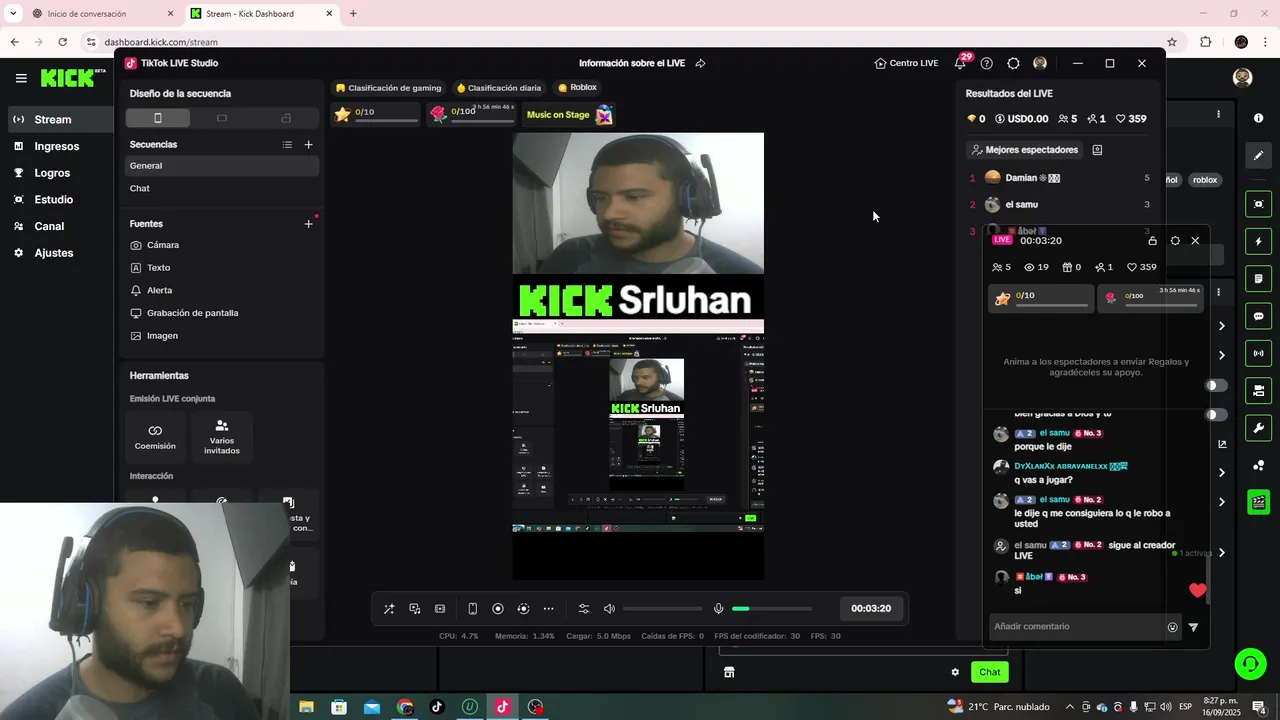Mute the microphone icon
The height and width of the screenshot is (720, 1280).
pyautogui.click(x=718, y=609)
